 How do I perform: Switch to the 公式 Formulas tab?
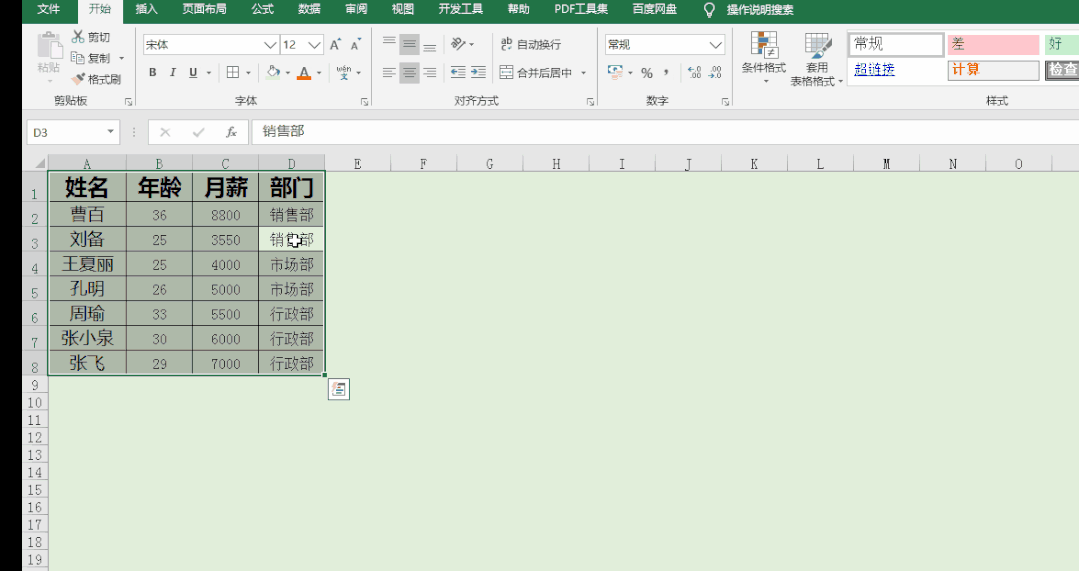point(262,10)
